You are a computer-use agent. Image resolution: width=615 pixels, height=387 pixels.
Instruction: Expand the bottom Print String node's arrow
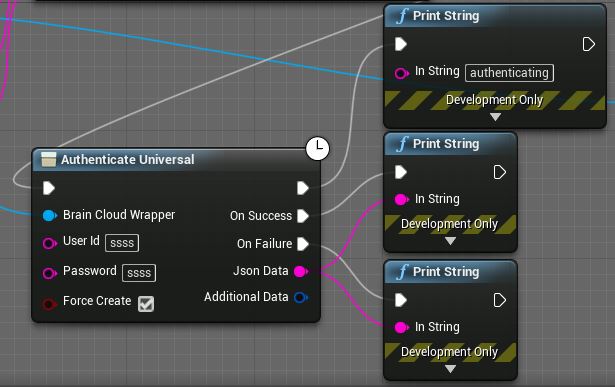450,369
